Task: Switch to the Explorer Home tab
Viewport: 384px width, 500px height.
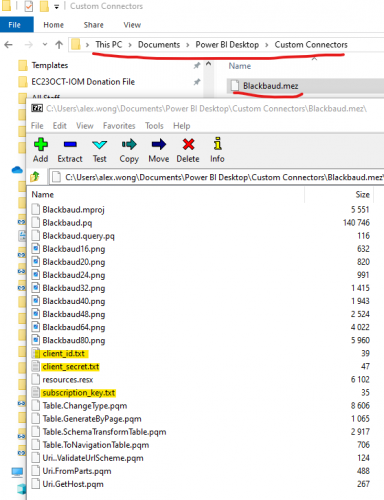Action: (54, 25)
